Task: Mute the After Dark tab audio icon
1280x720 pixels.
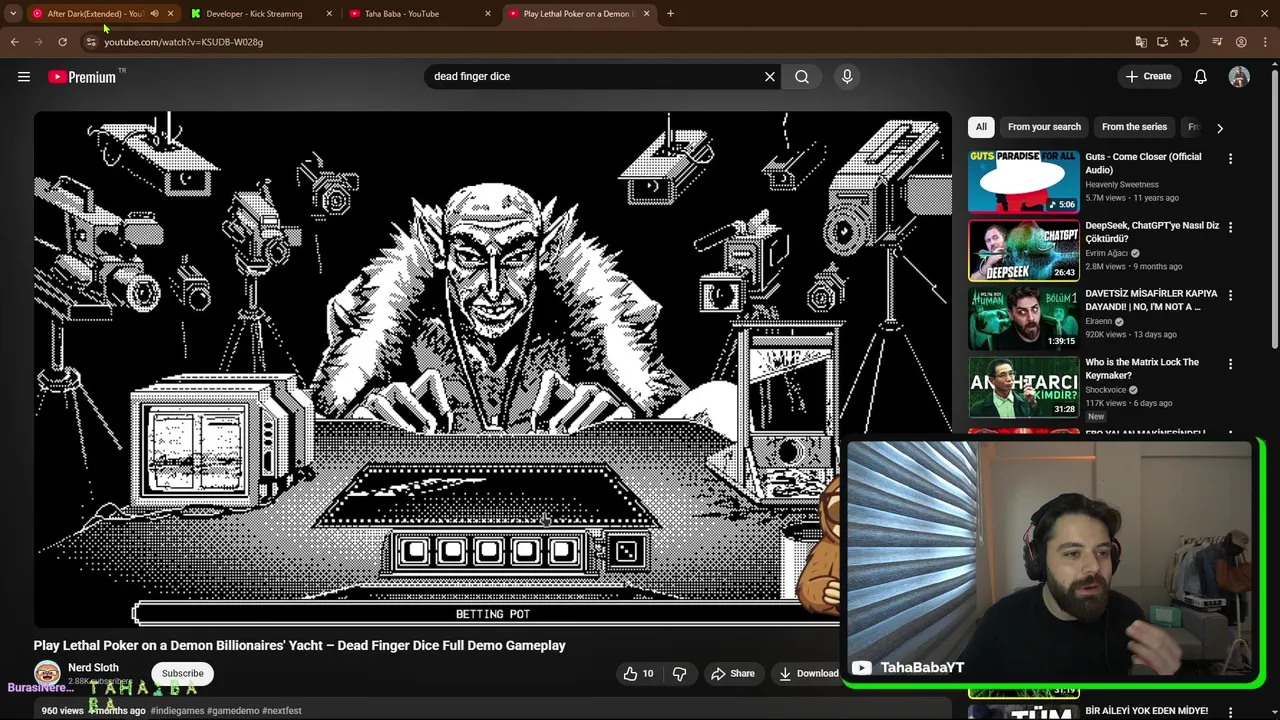Action: (154, 14)
